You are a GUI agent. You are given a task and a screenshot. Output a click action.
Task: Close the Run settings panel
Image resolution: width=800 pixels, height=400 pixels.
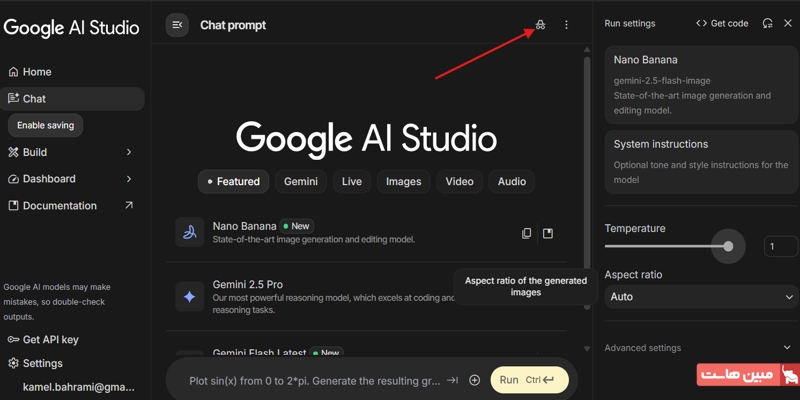coord(787,23)
